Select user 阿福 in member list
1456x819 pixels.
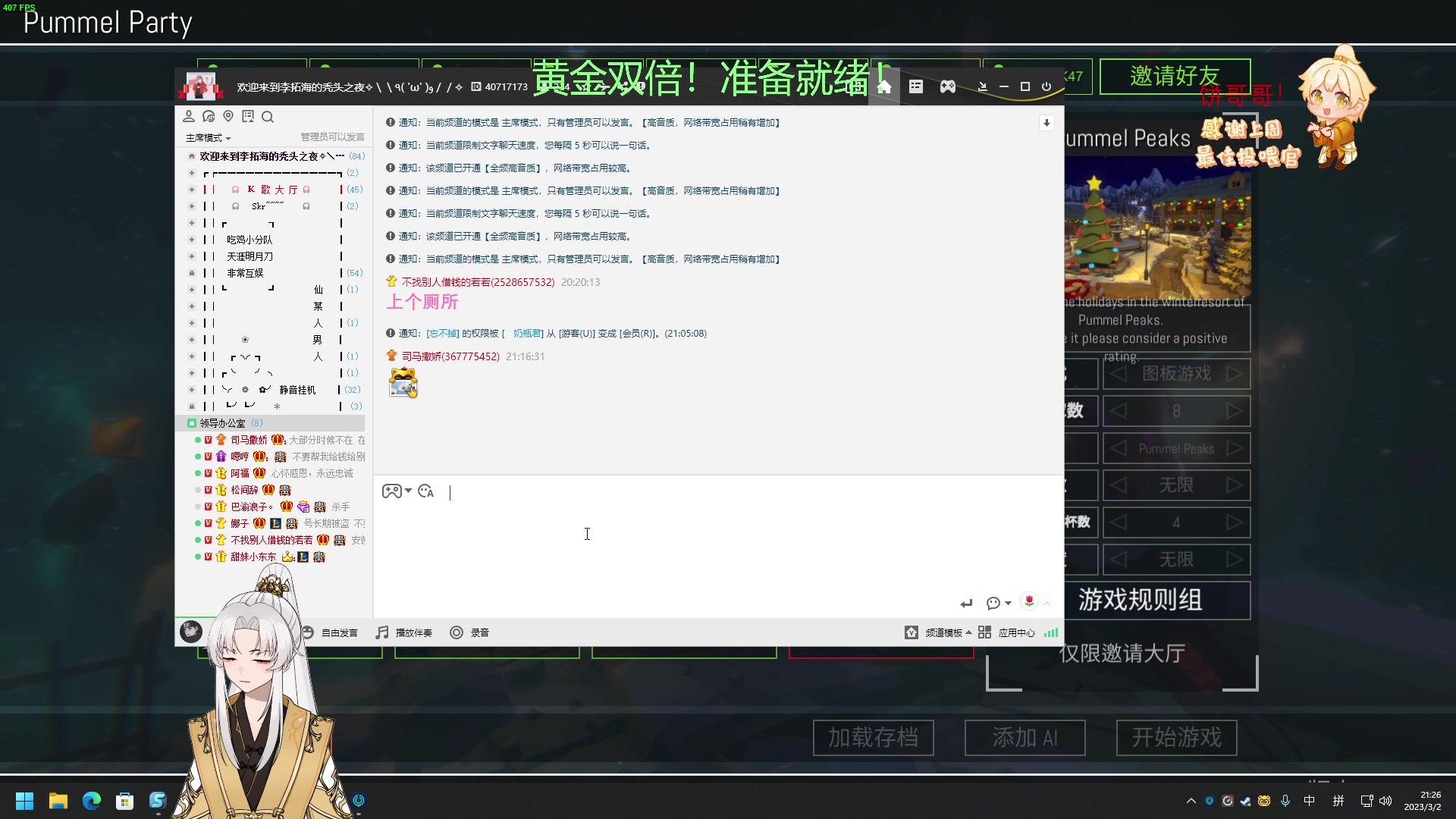(240, 473)
